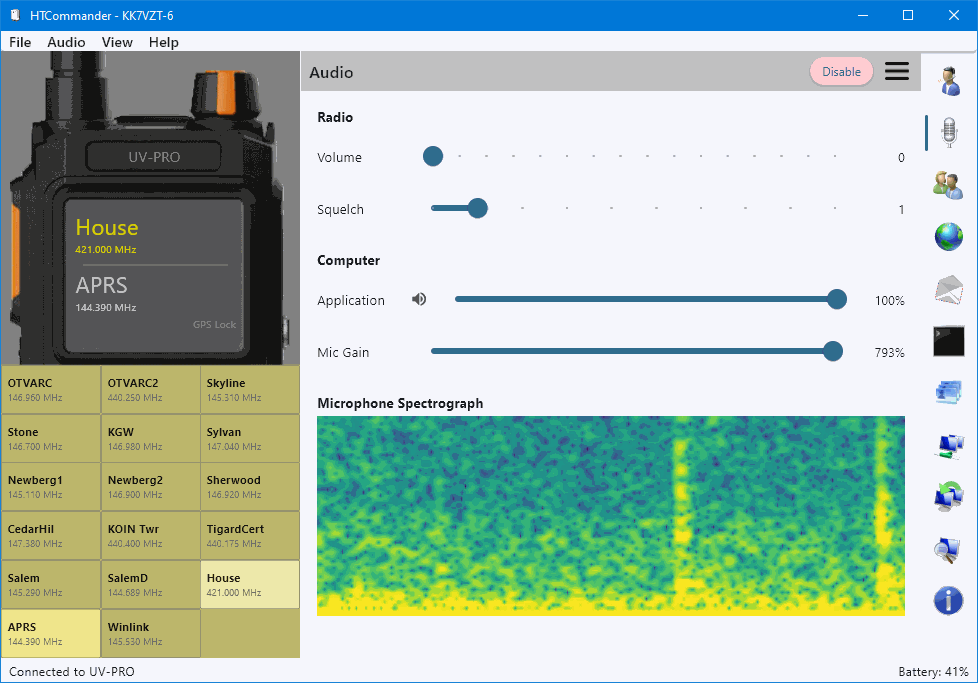Image resolution: width=978 pixels, height=683 pixels.
Task: Select the highlighted House channel button
Action: pos(250,584)
